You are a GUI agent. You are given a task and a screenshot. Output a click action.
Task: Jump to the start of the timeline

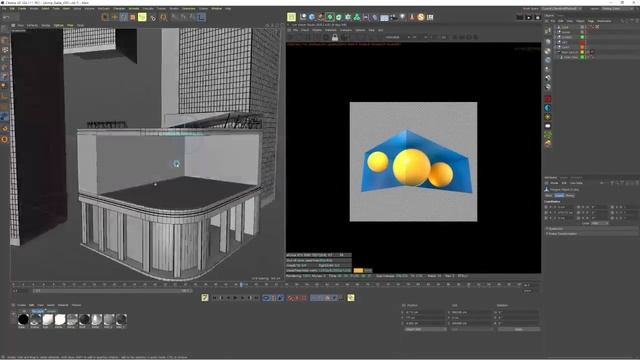click(215, 298)
